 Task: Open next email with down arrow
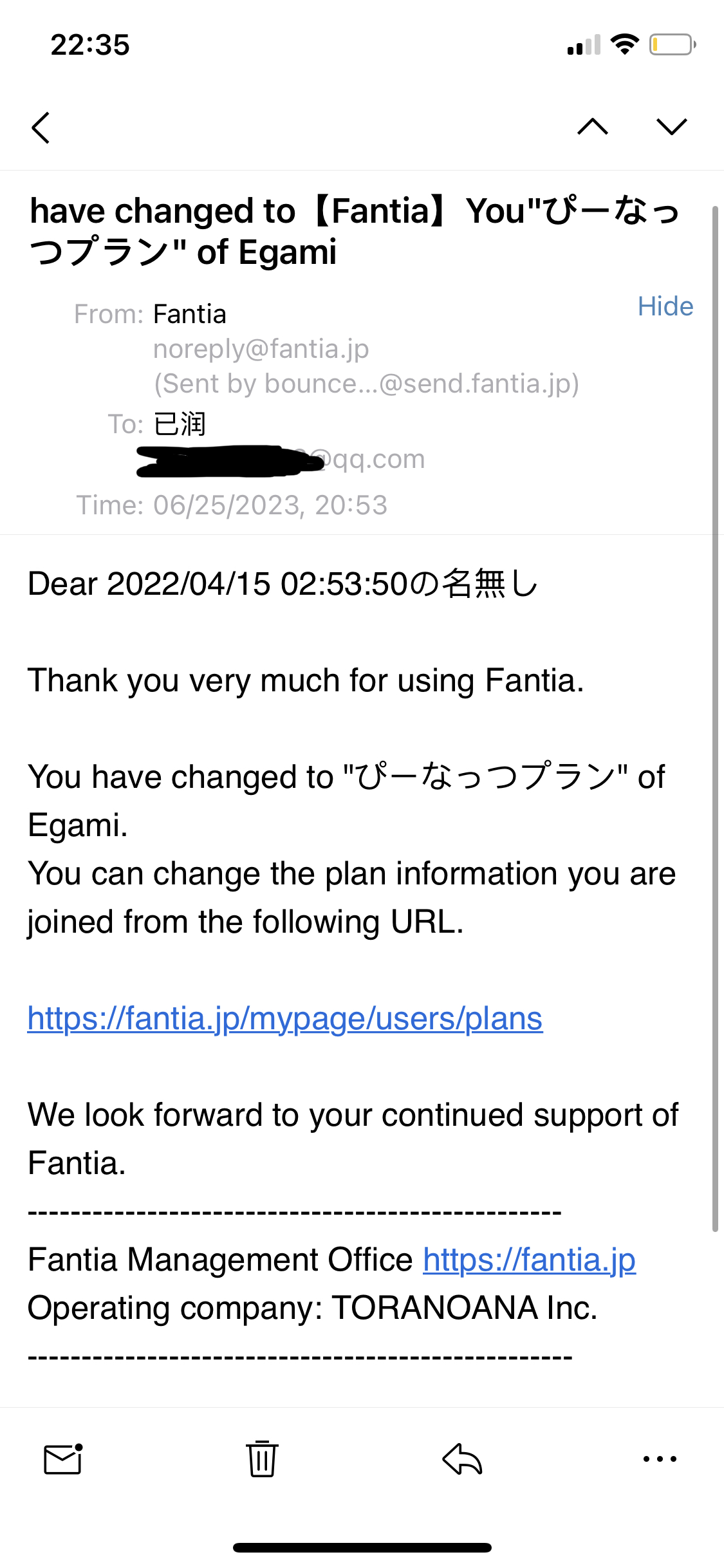coord(671,127)
